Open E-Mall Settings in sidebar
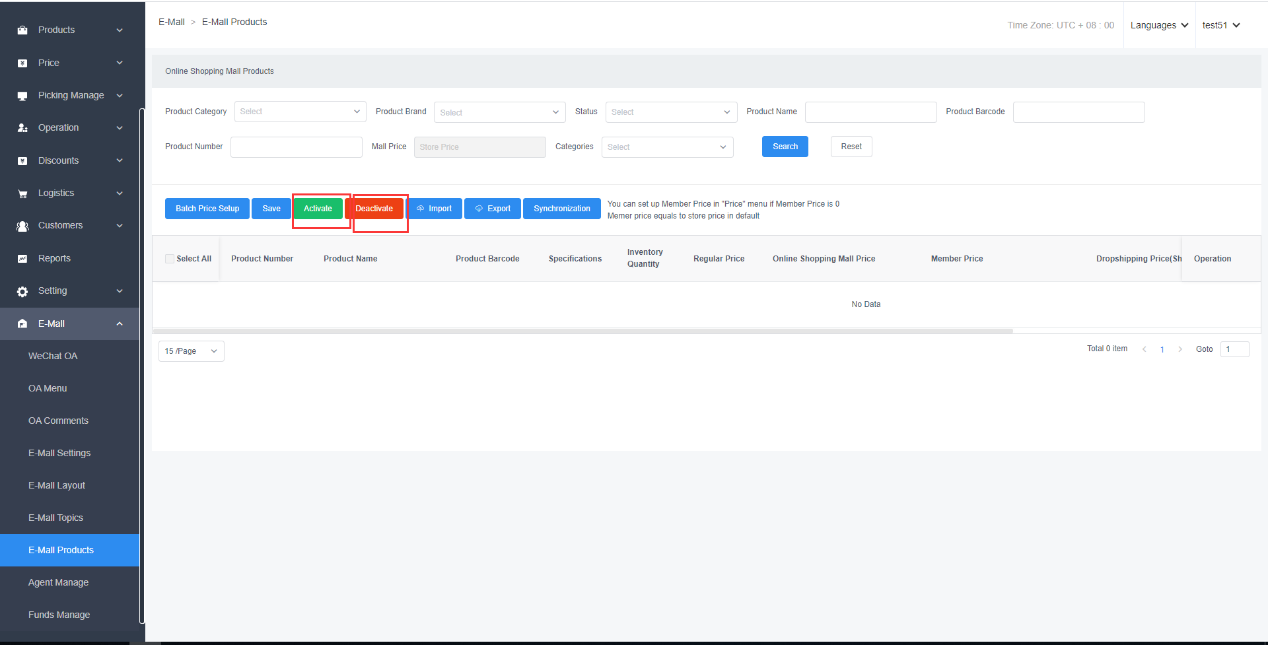Screen dimensions: 1268x645 point(59,453)
